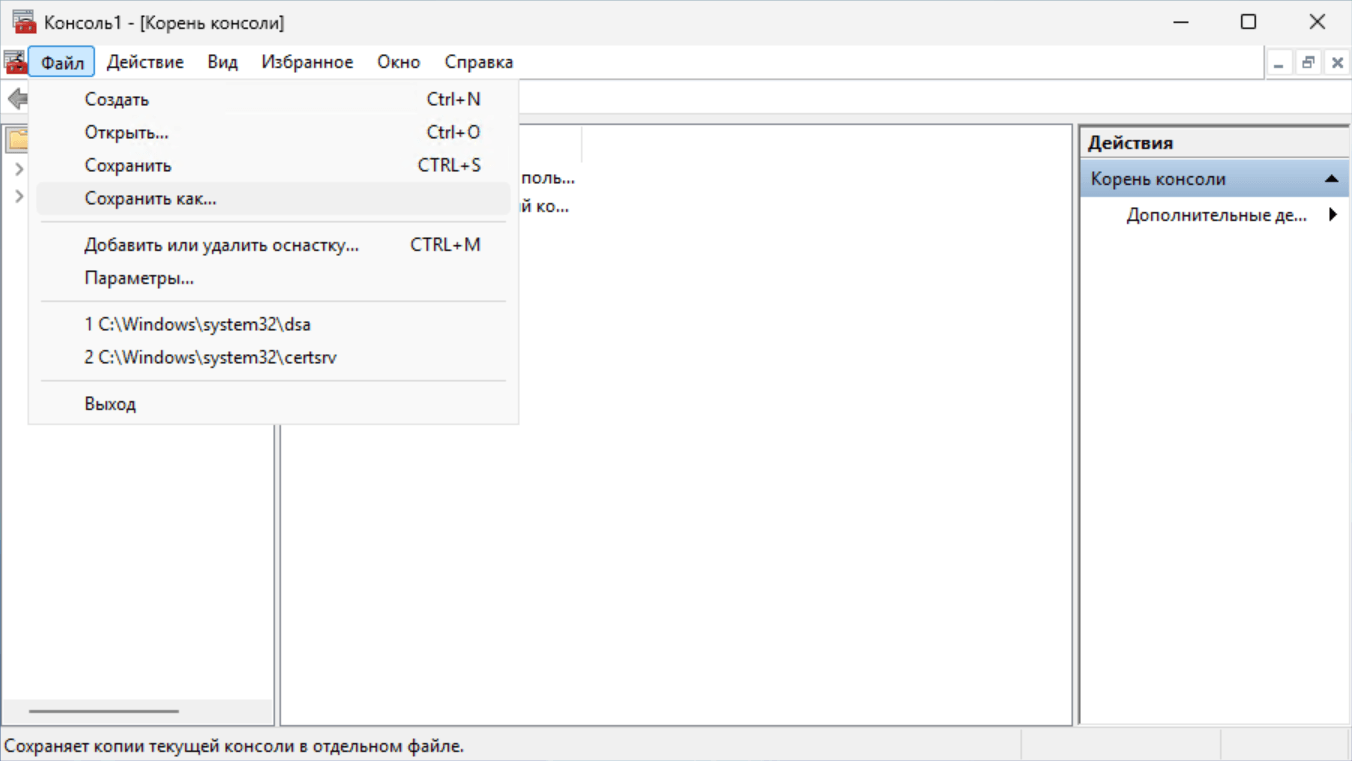This screenshot has width=1352, height=761.
Task: Click the inner window restore icon
Action: 1308,62
